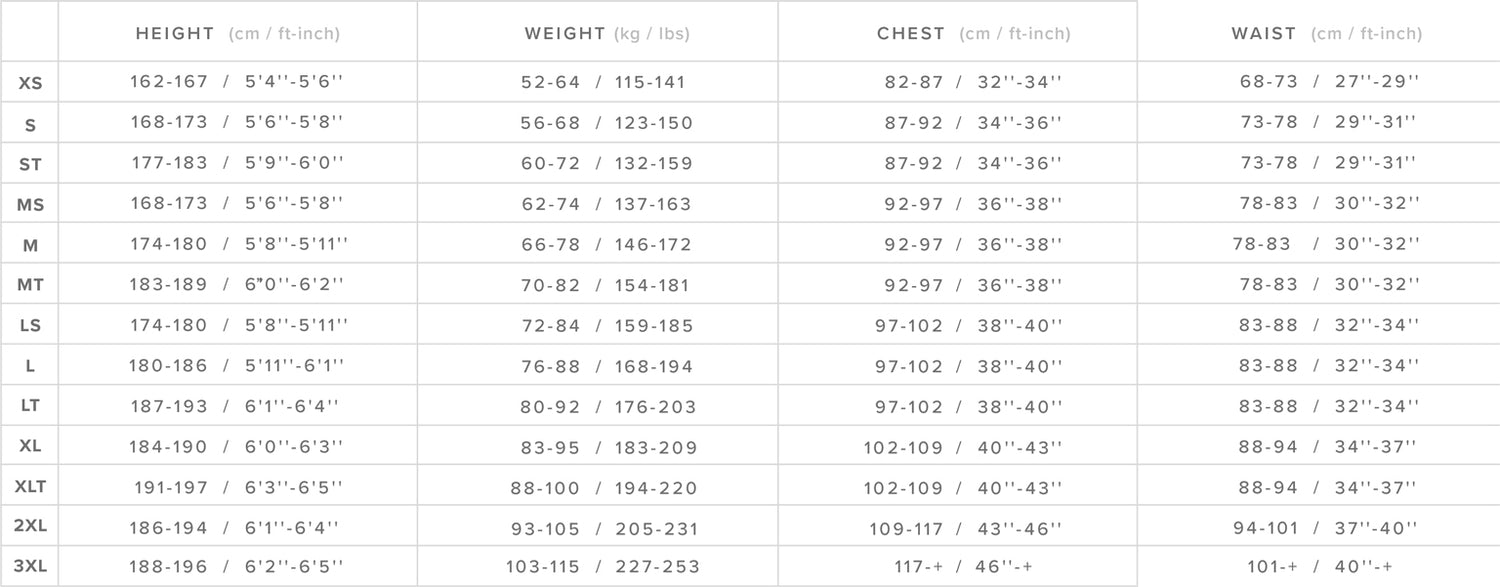The image size is (1500, 587).
Task: Click the XS size row label
Action: (x=30, y=83)
